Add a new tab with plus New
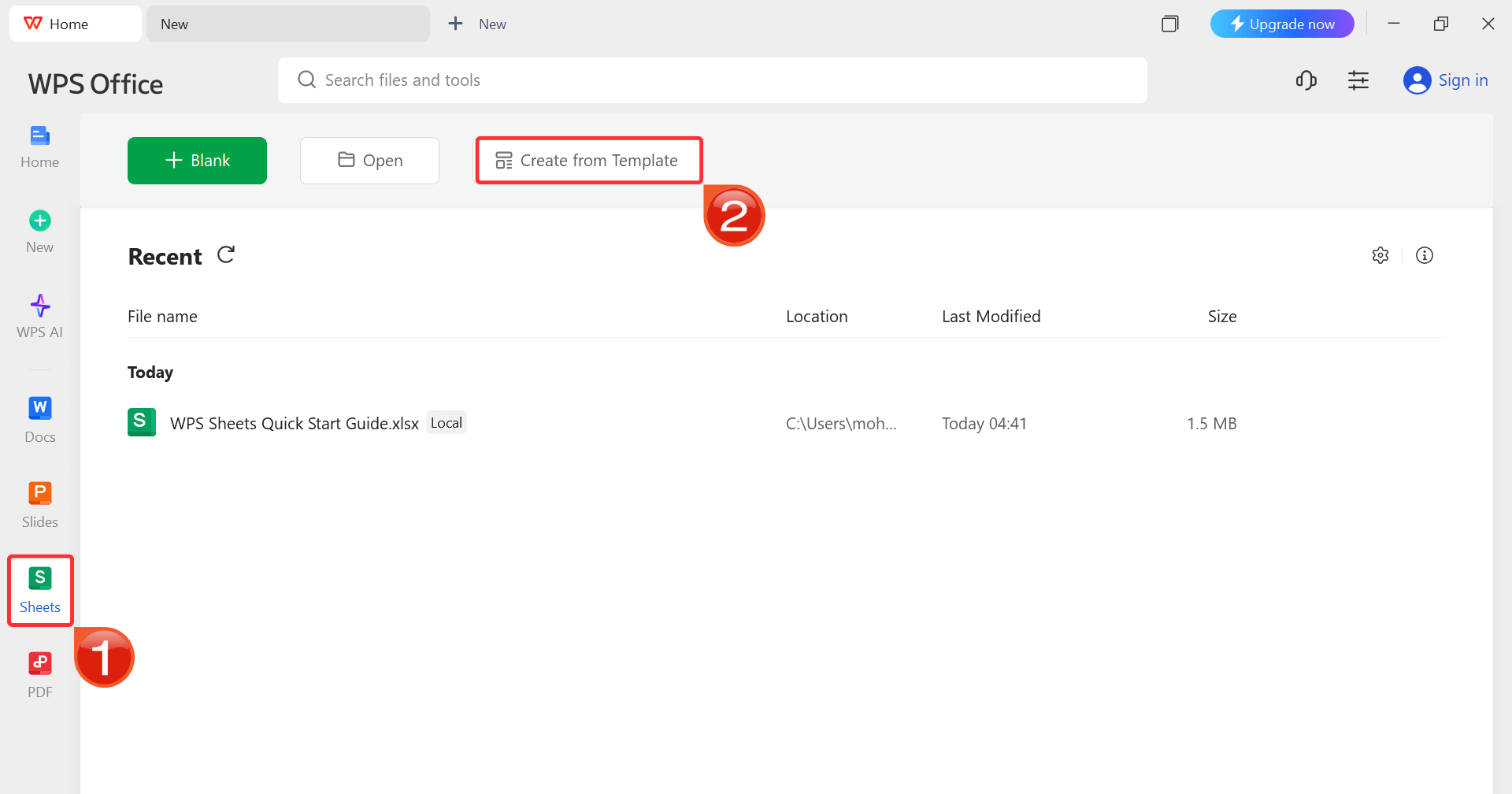The image size is (1512, 794). (x=477, y=24)
